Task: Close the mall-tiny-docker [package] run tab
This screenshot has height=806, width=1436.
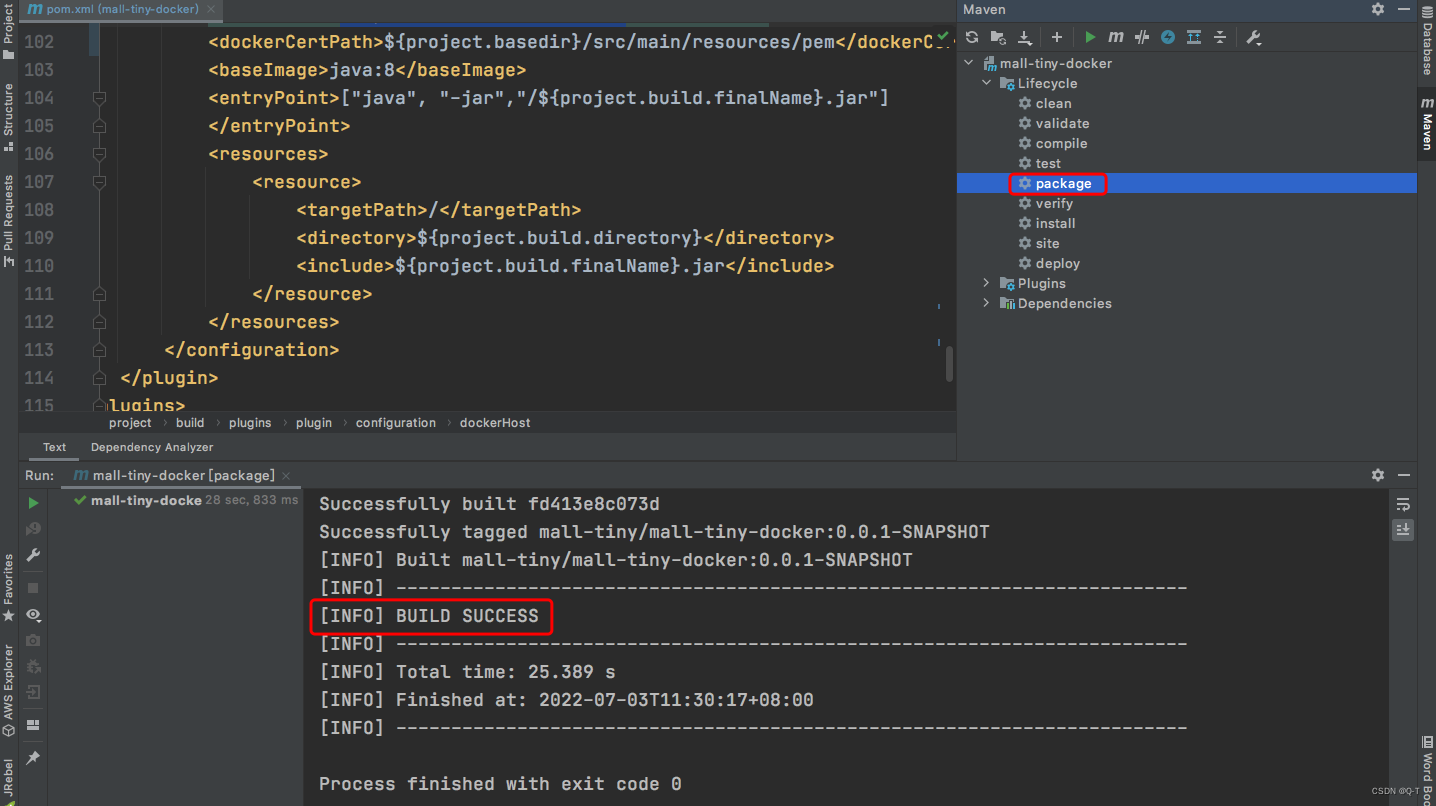Action: point(286,476)
